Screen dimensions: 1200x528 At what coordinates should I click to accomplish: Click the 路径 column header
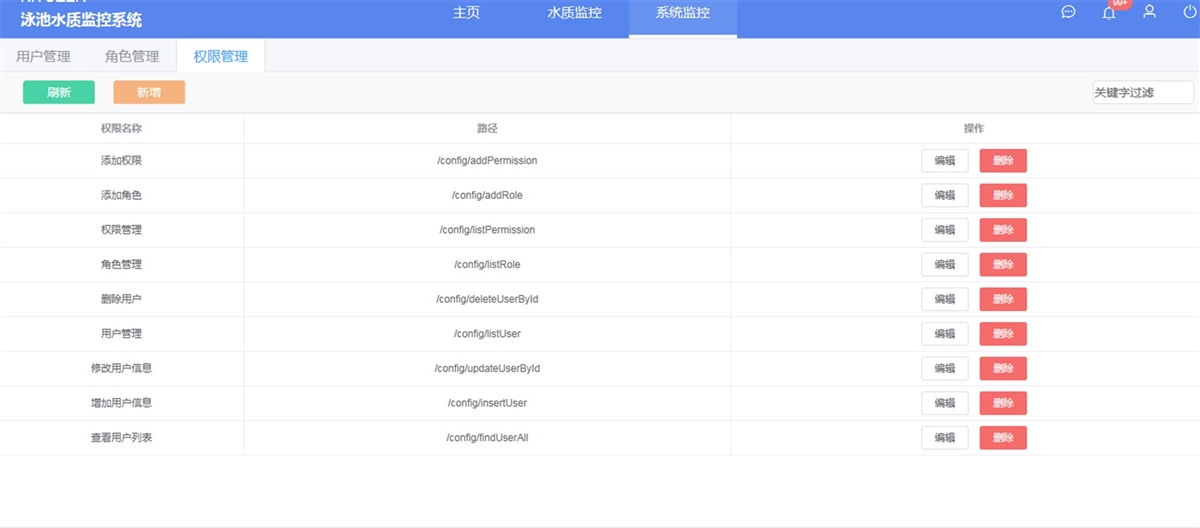click(x=487, y=129)
